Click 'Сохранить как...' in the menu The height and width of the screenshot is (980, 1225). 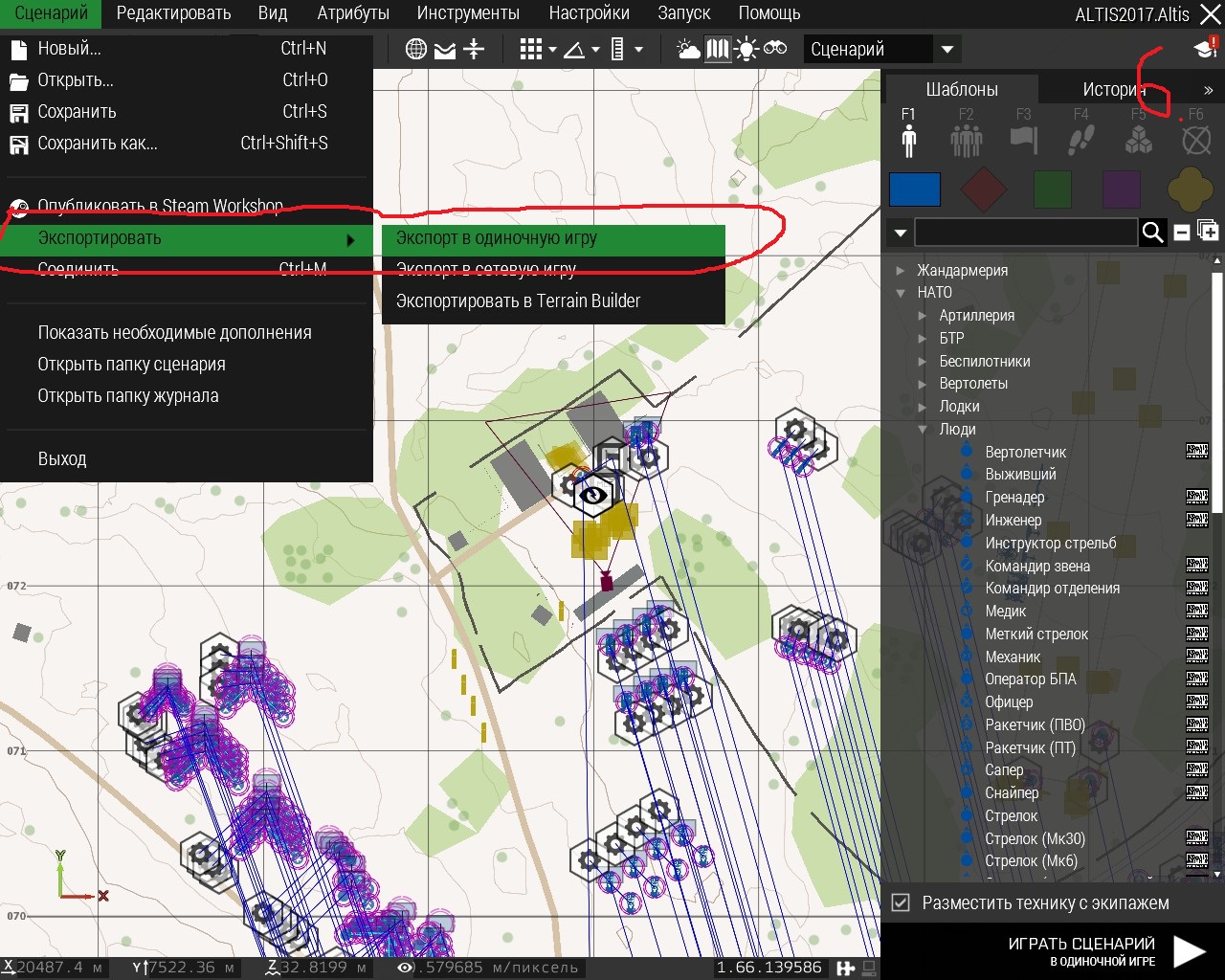click(98, 144)
